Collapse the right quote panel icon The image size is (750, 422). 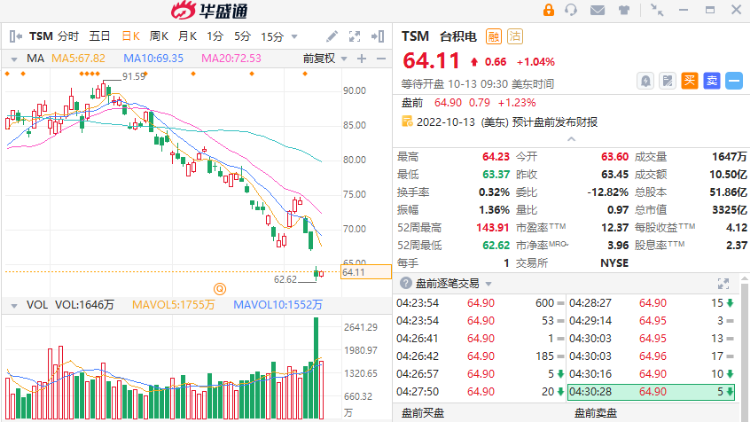(377, 36)
